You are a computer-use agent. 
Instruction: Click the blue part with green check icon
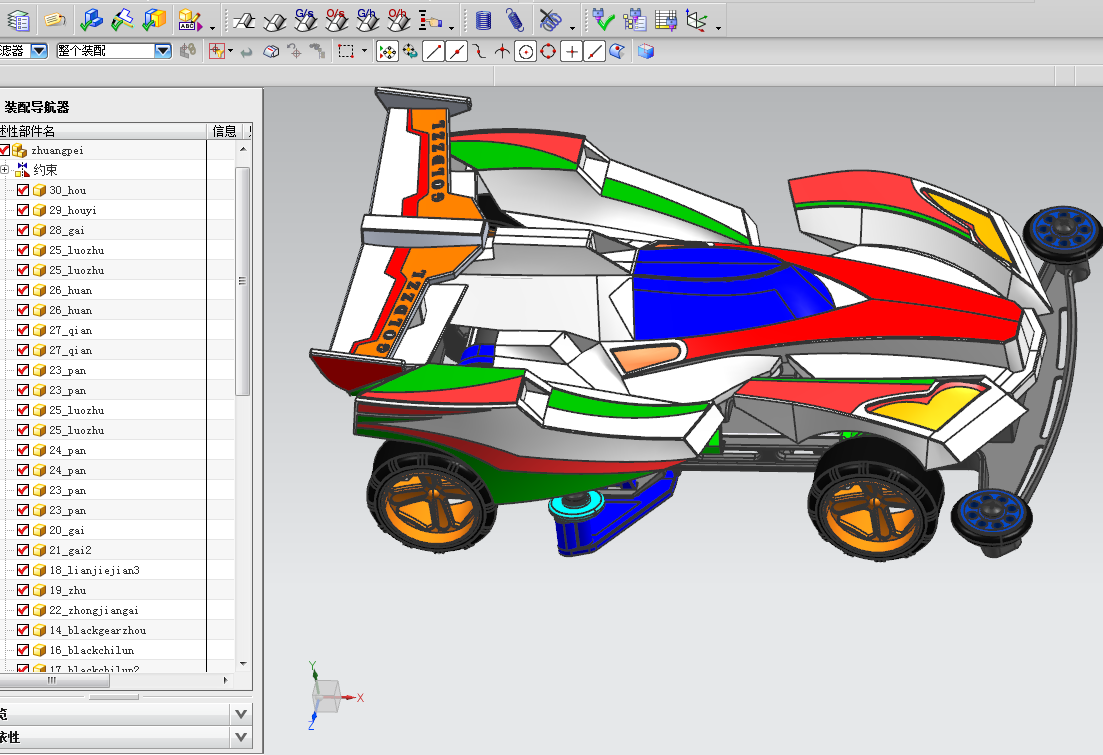pyautogui.click(x=91, y=20)
